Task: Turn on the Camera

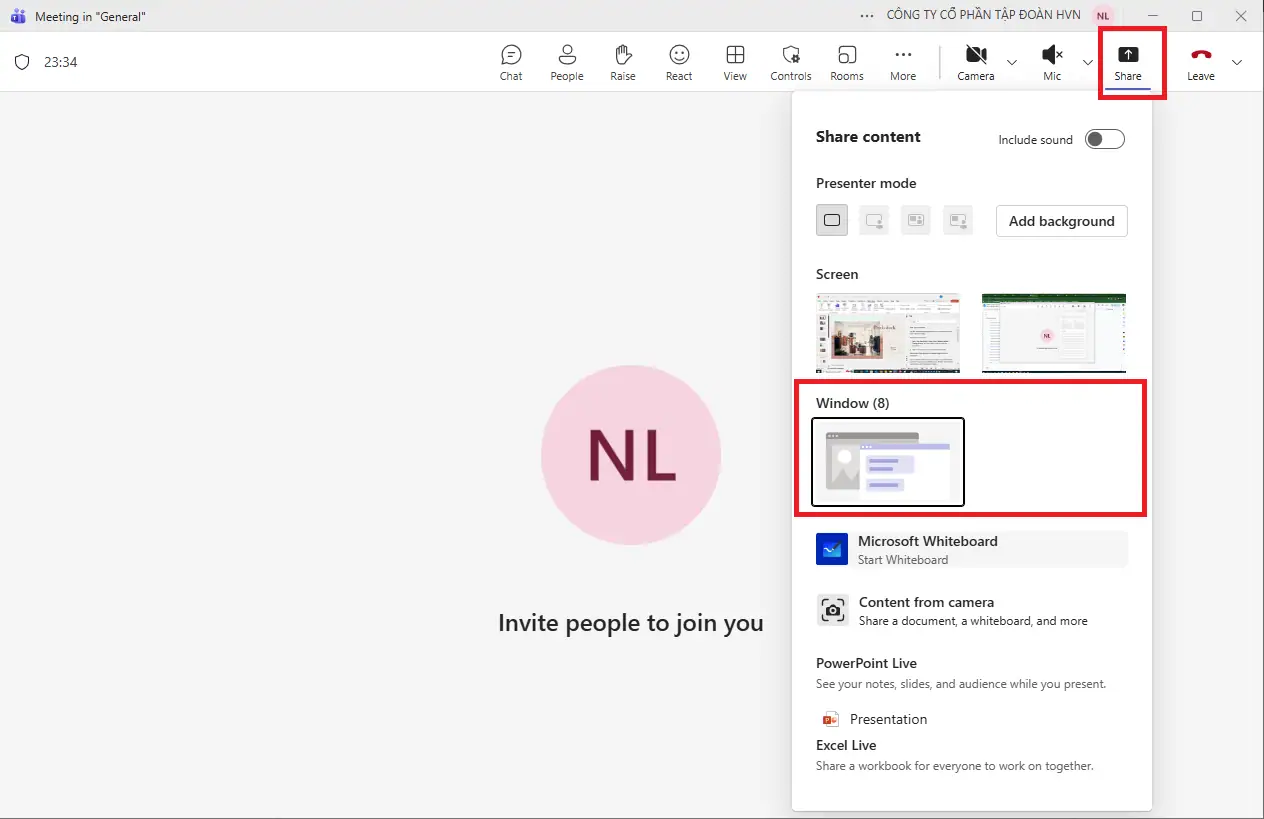Action: coord(976,62)
